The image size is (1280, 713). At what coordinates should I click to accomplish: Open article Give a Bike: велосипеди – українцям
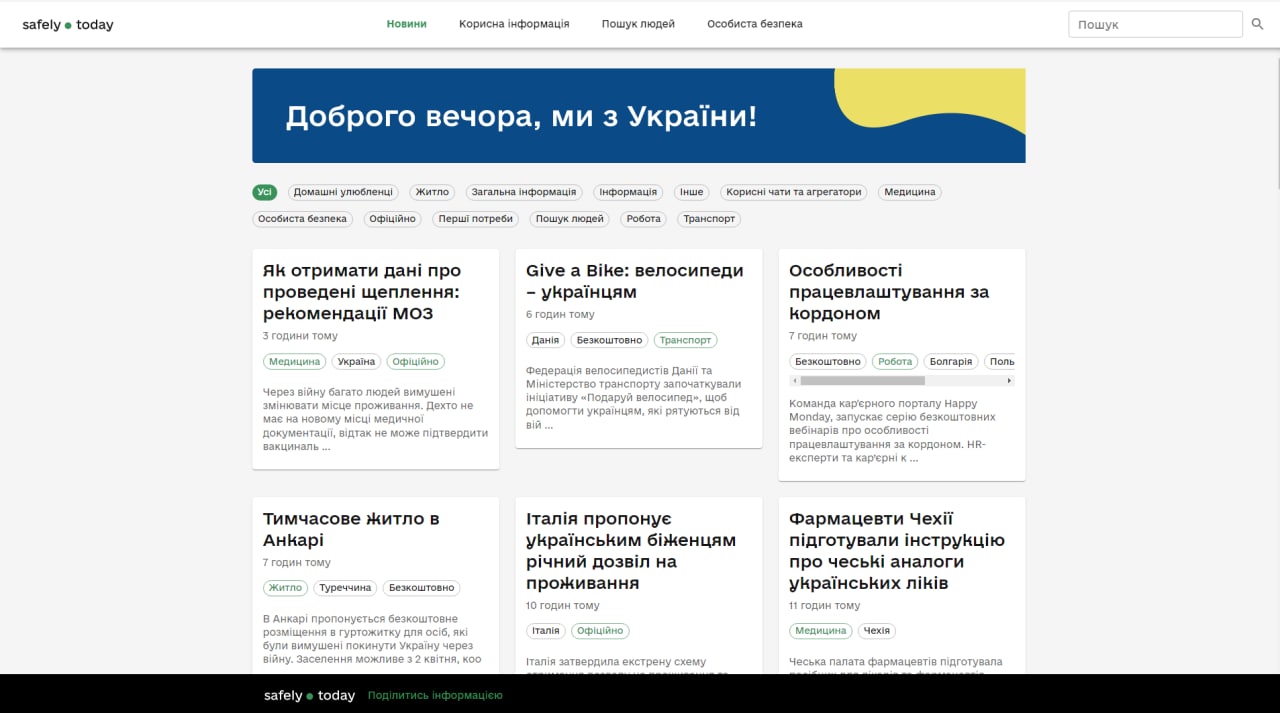(634, 281)
